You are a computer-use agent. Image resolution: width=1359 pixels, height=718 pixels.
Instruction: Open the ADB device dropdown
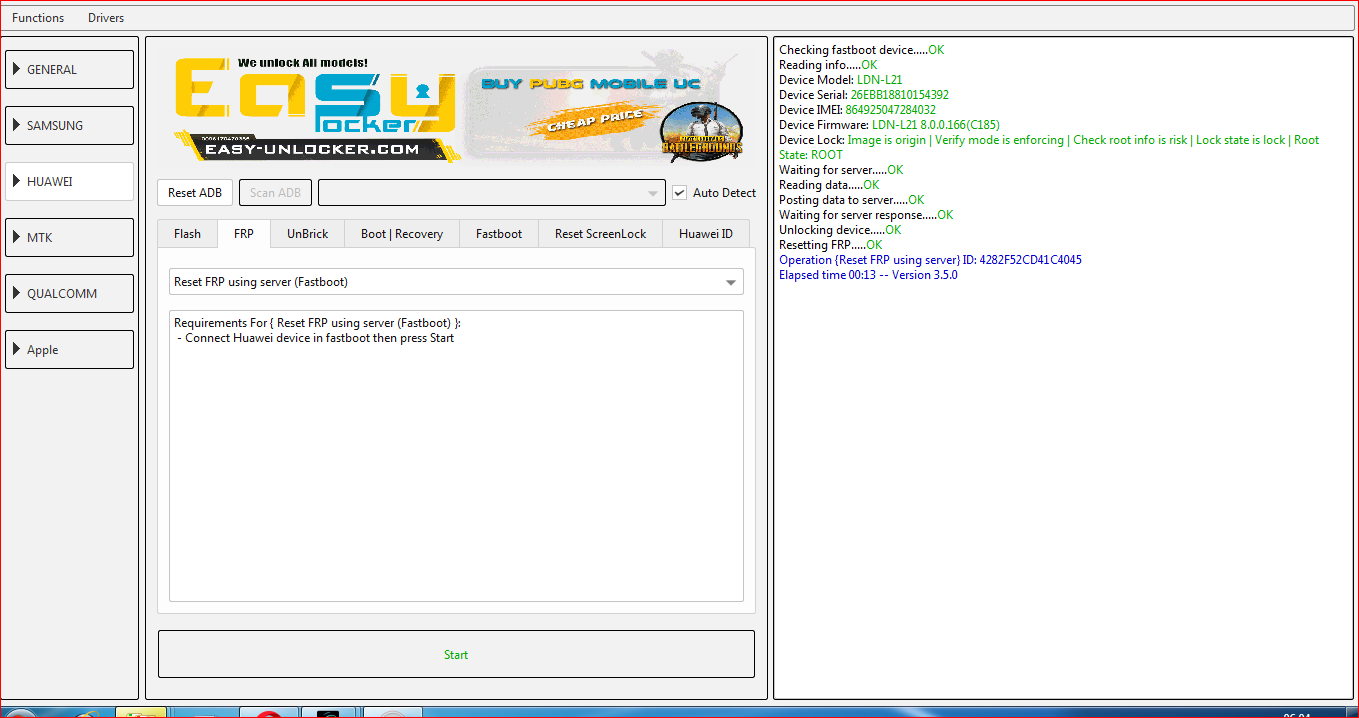(491, 193)
